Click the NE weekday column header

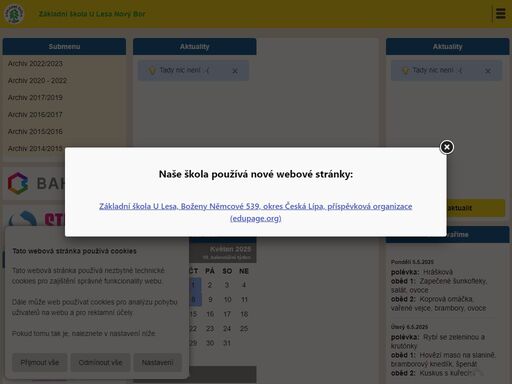[x=244, y=271]
